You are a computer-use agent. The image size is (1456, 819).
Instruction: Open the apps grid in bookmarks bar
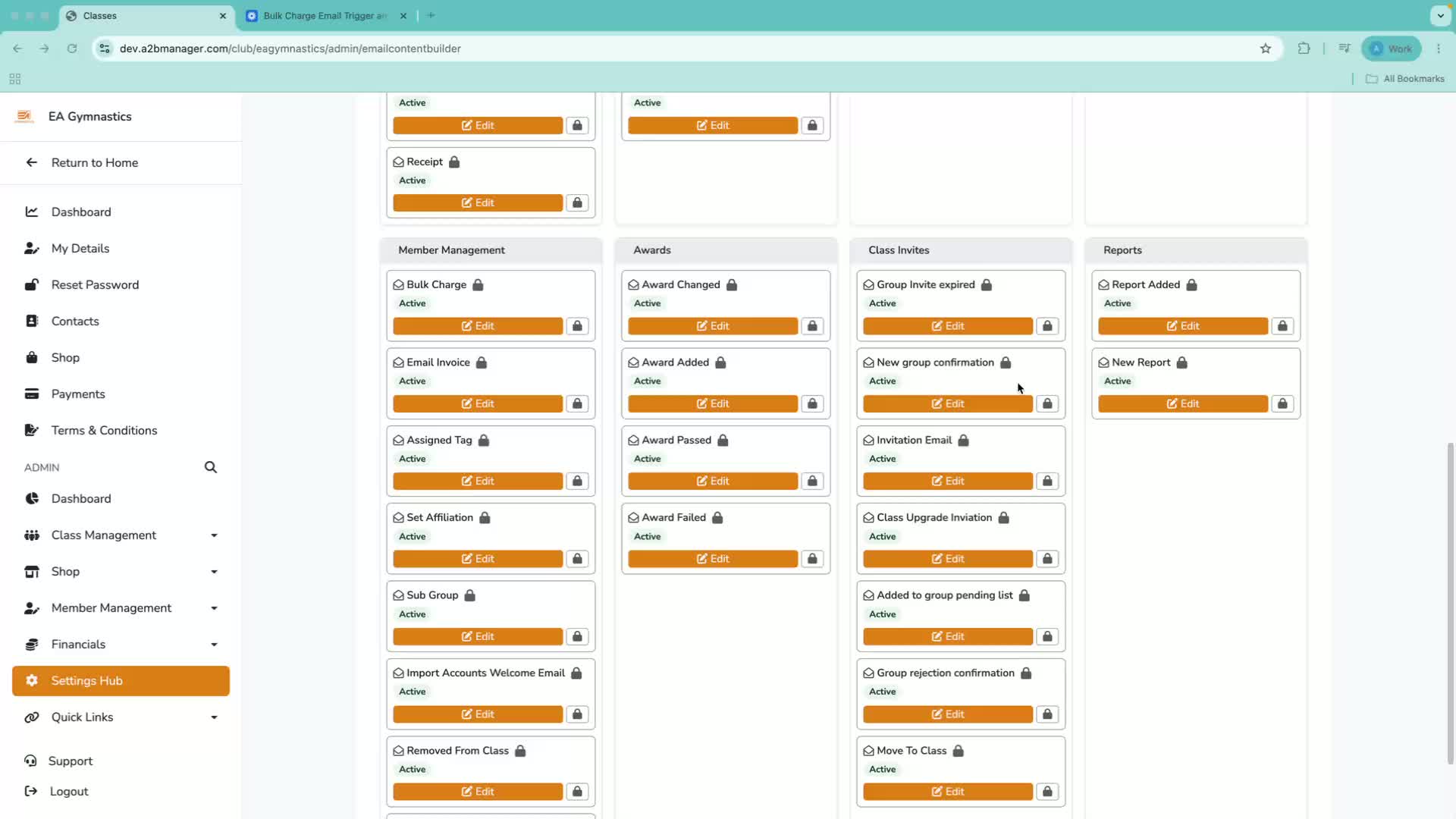(x=14, y=79)
